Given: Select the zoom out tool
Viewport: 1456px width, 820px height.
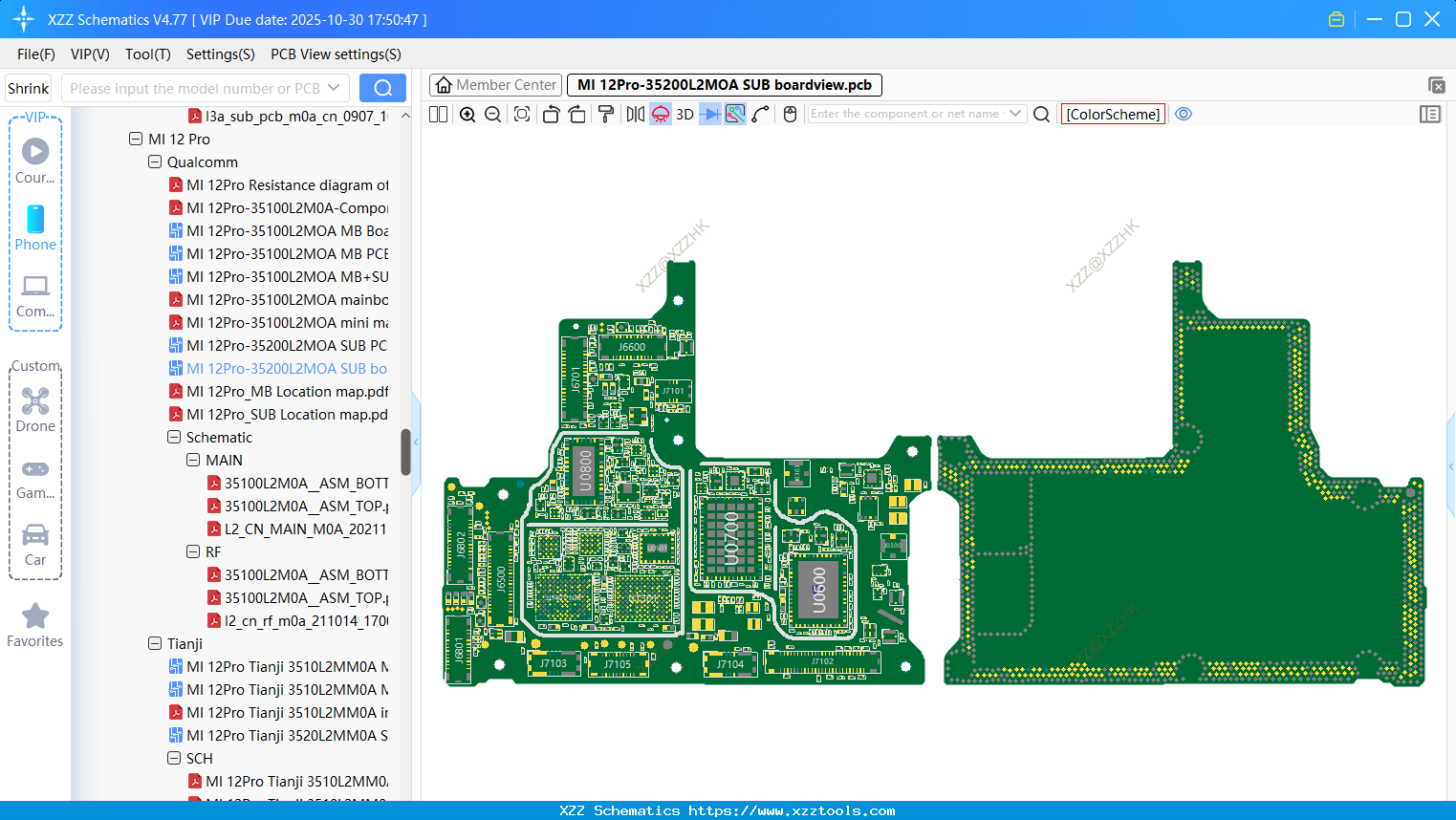Looking at the screenshot, I should (491, 114).
